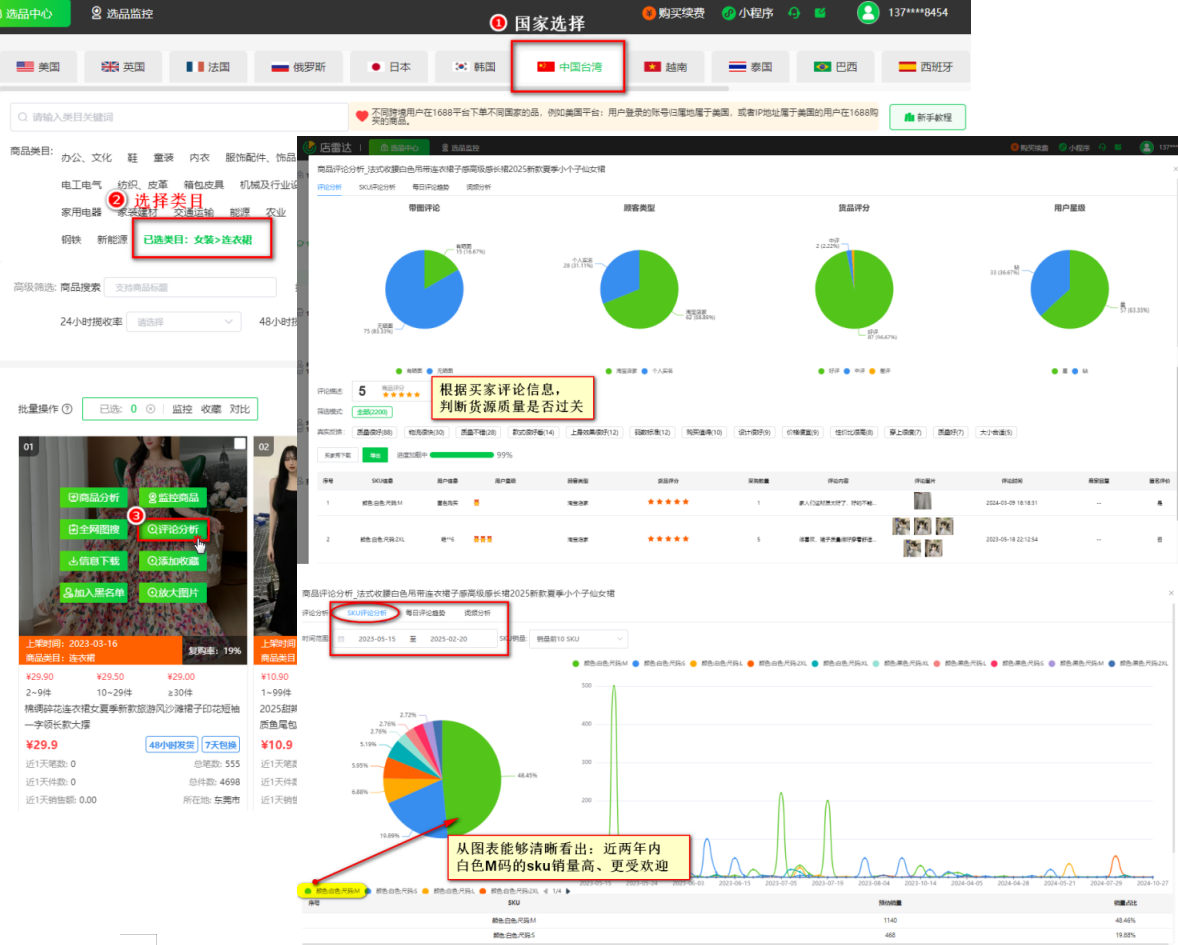Viewport: 1178px width, 945px height.
Task: Click the 新手教程 tutorial button
Action: click(x=927, y=117)
